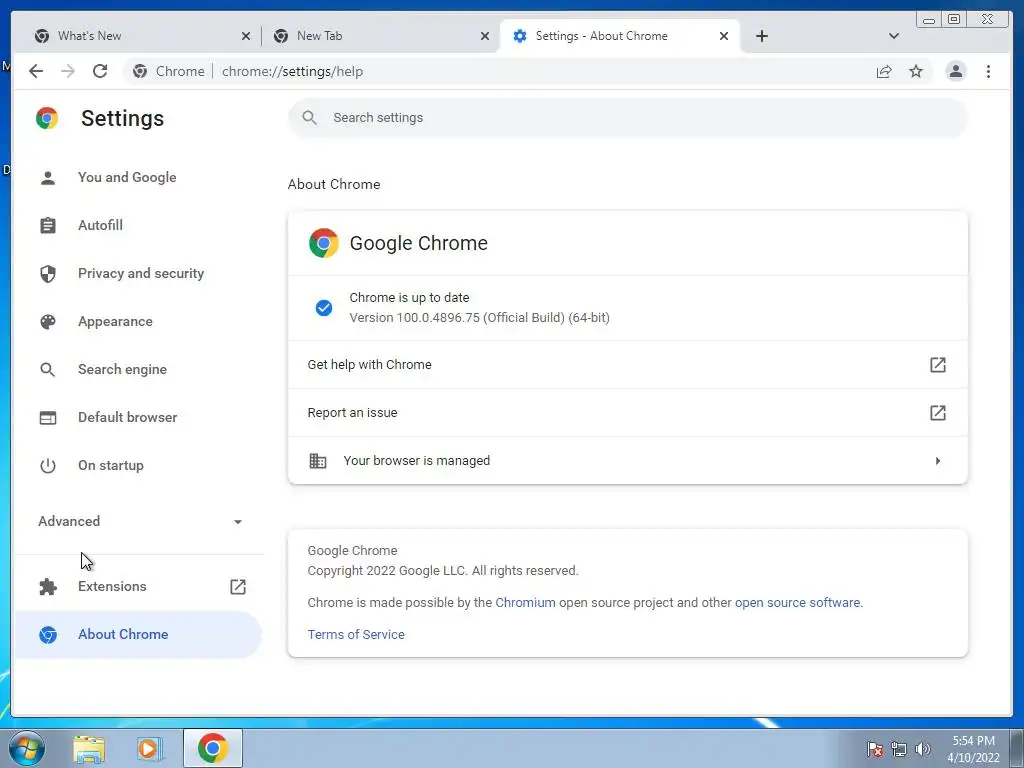This screenshot has width=1024, height=768.
Task: Reload the current page
Action: coord(100,71)
